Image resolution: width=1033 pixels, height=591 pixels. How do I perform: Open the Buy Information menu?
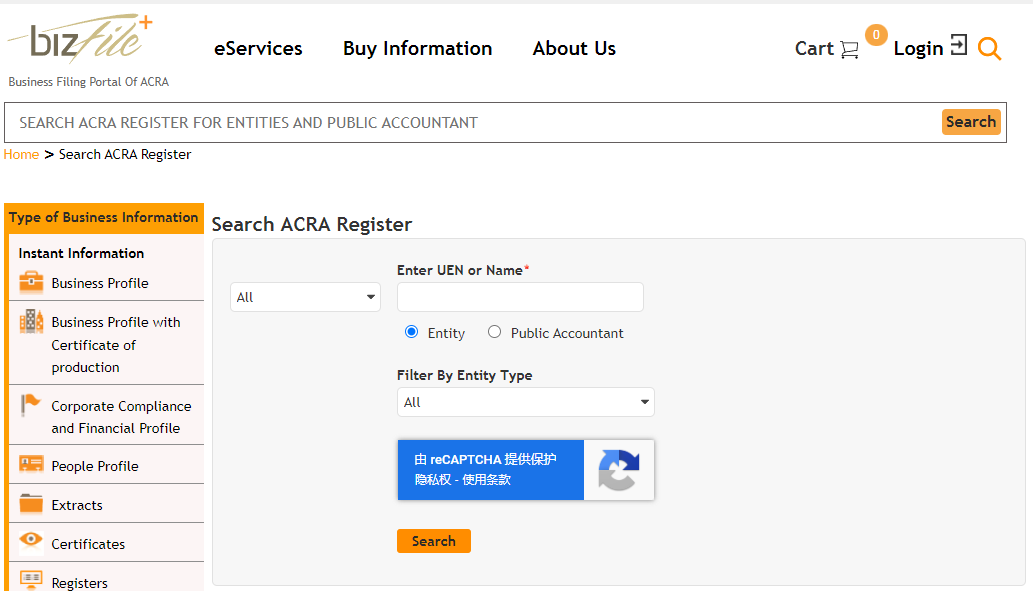pyautogui.click(x=417, y=48)
